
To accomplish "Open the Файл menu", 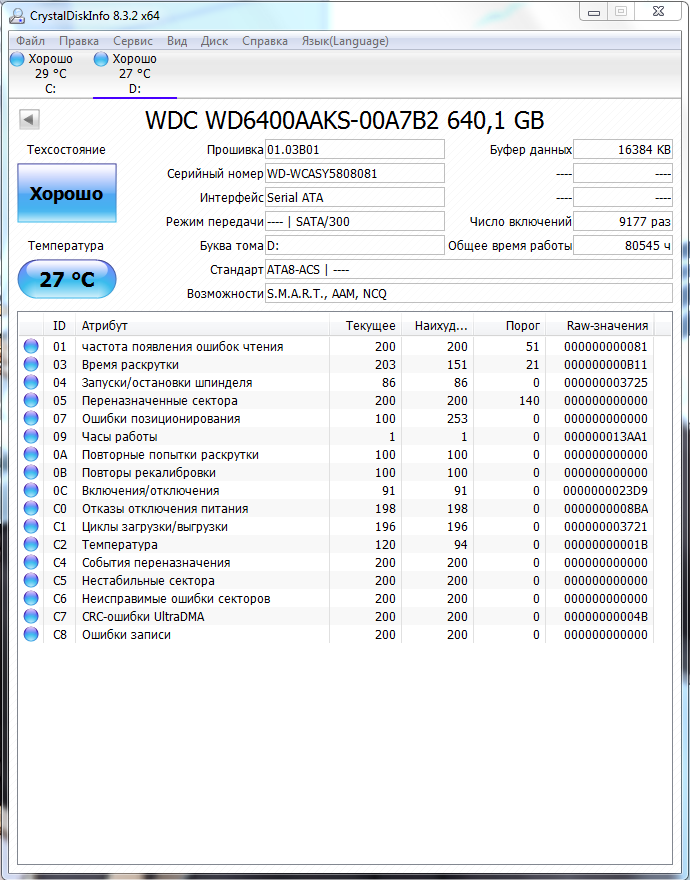I will coord(30,41).
